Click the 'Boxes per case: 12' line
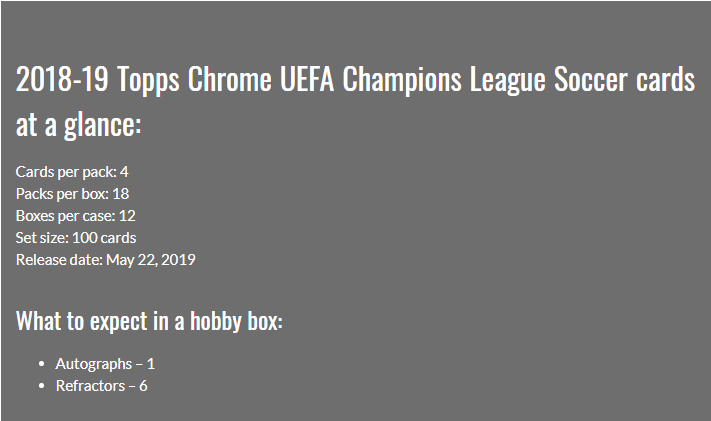 [76, 216]
